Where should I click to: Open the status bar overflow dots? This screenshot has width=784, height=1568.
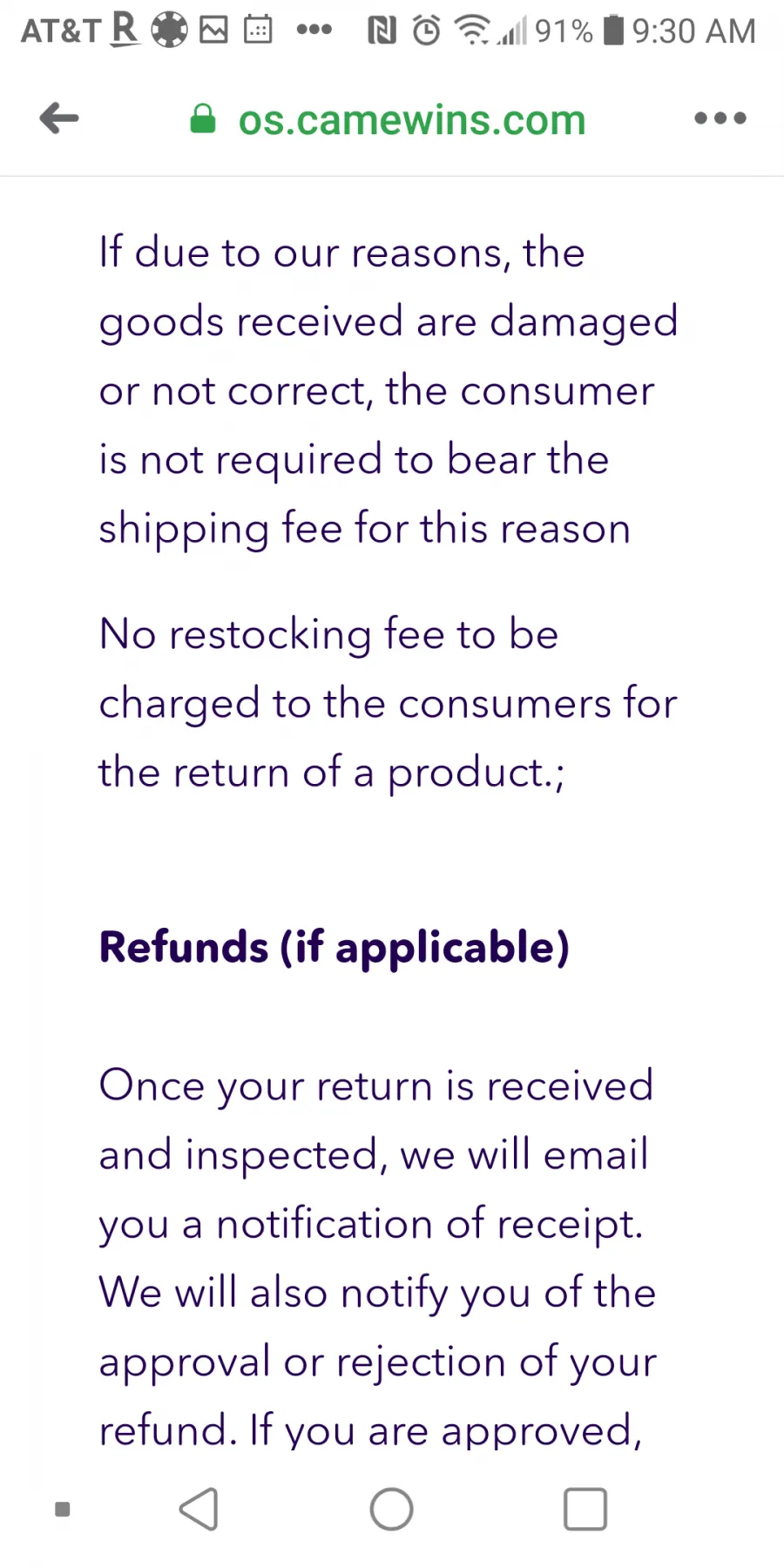pyautogui.click(x=314, y=30)
